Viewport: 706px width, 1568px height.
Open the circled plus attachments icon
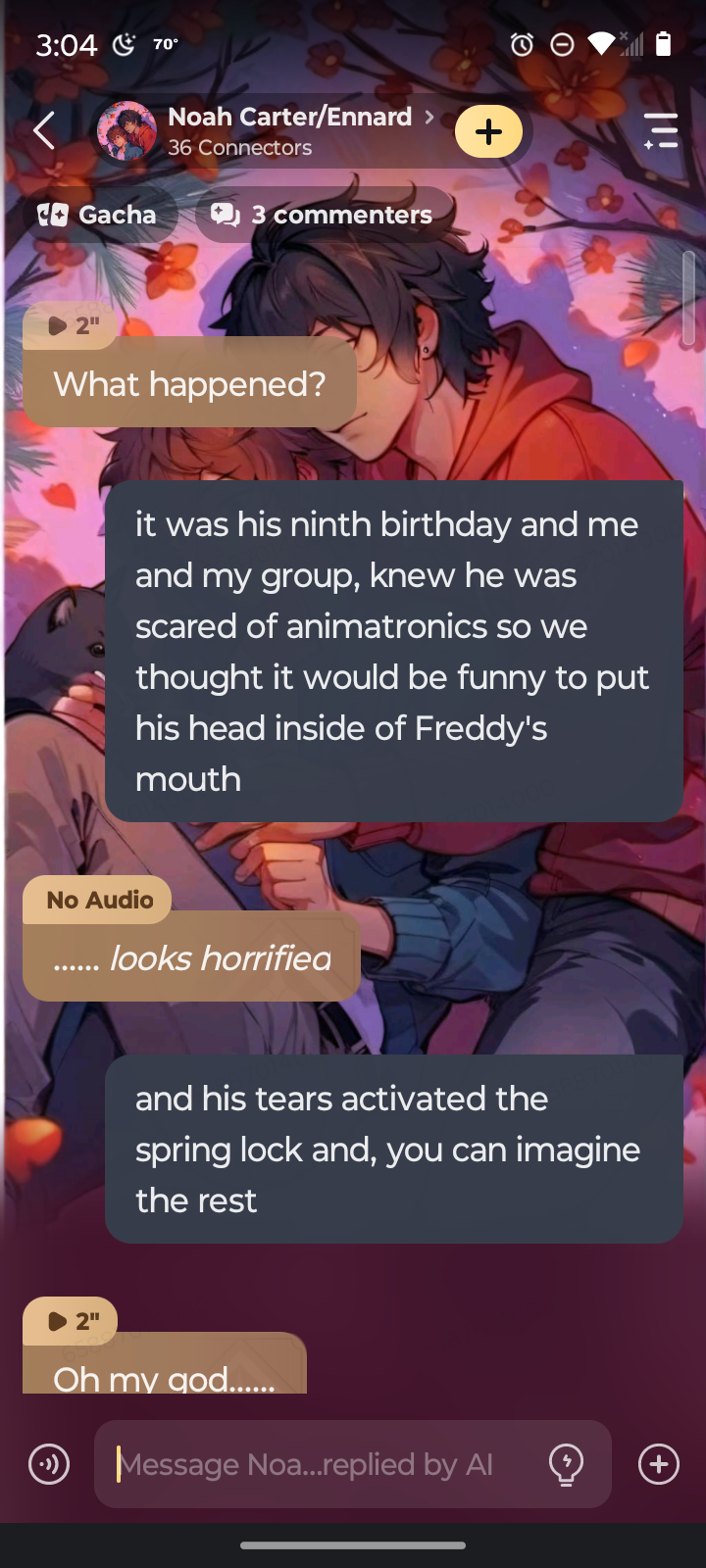[x=659, y=1464]
